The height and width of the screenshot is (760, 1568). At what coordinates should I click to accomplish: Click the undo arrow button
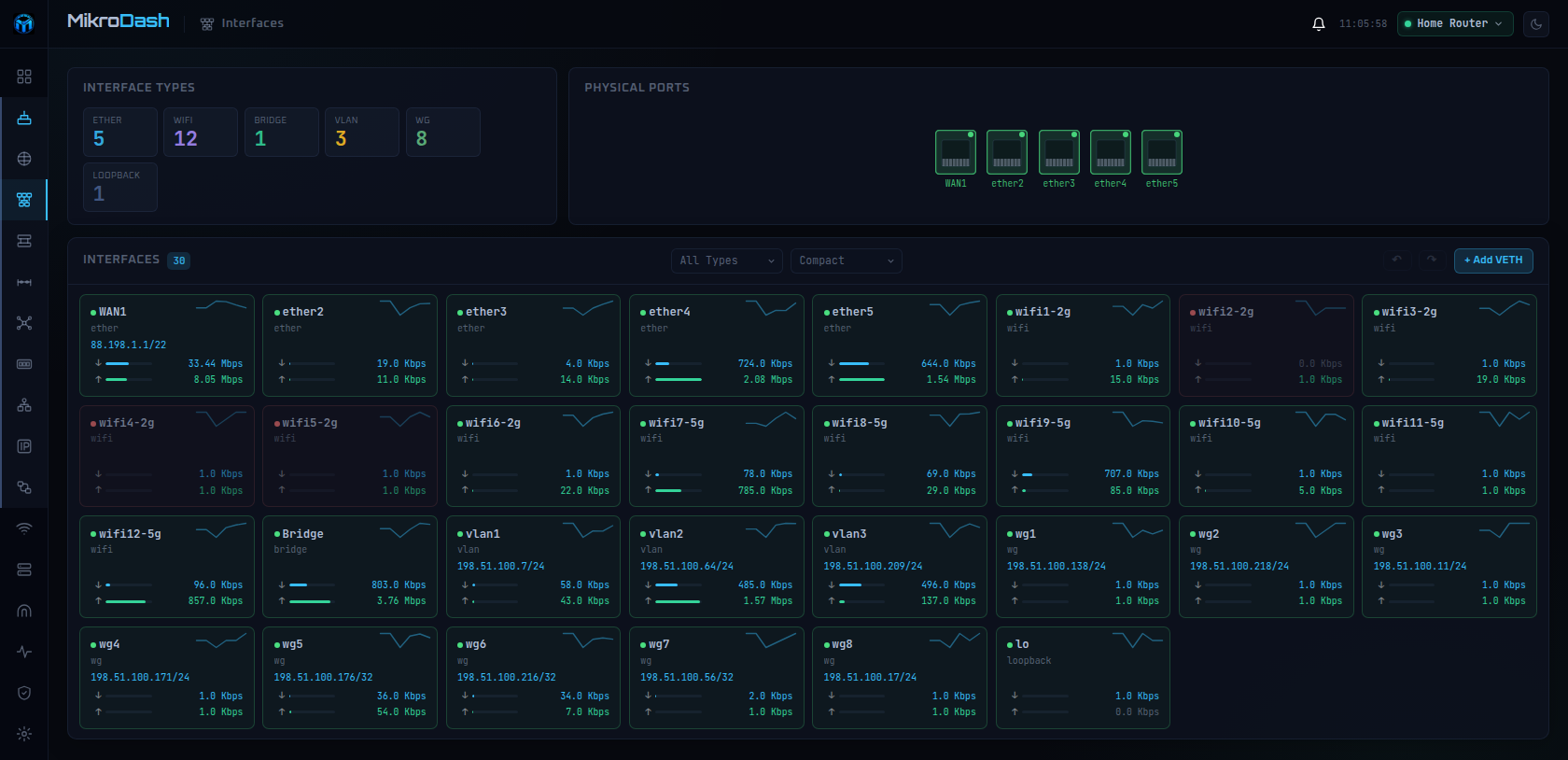(x=1397, y=260)
